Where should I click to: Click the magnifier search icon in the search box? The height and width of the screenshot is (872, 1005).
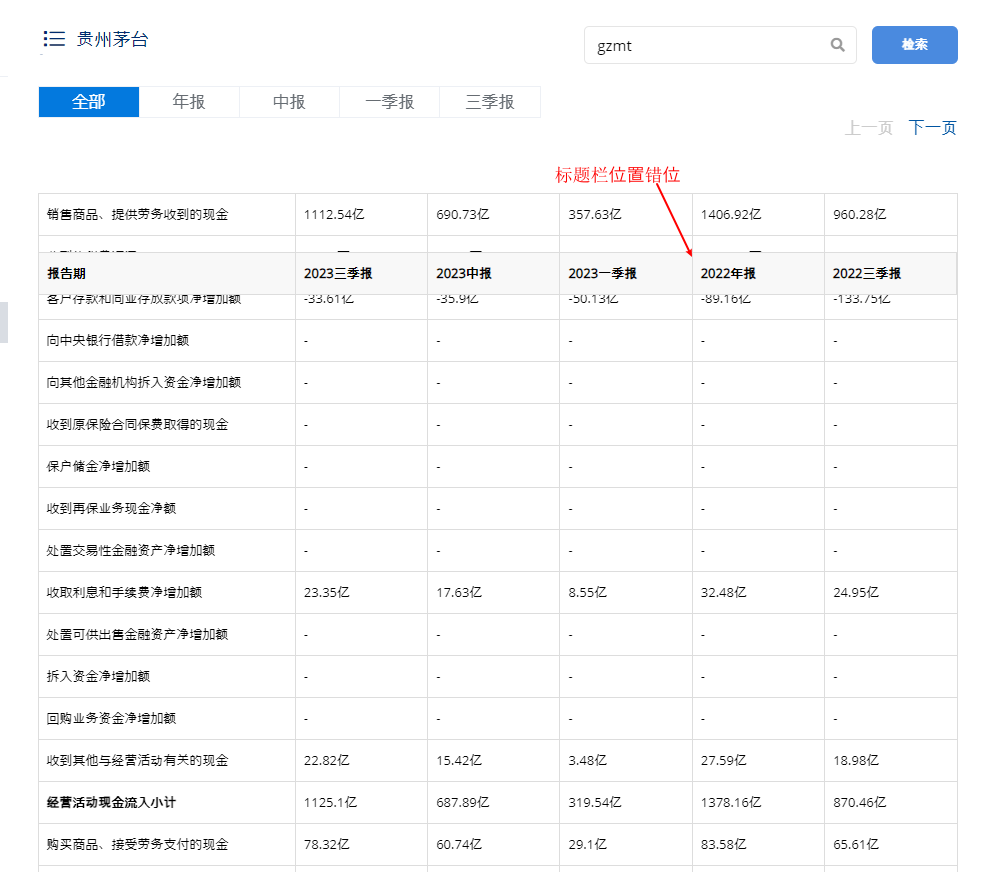click(837, 45)
